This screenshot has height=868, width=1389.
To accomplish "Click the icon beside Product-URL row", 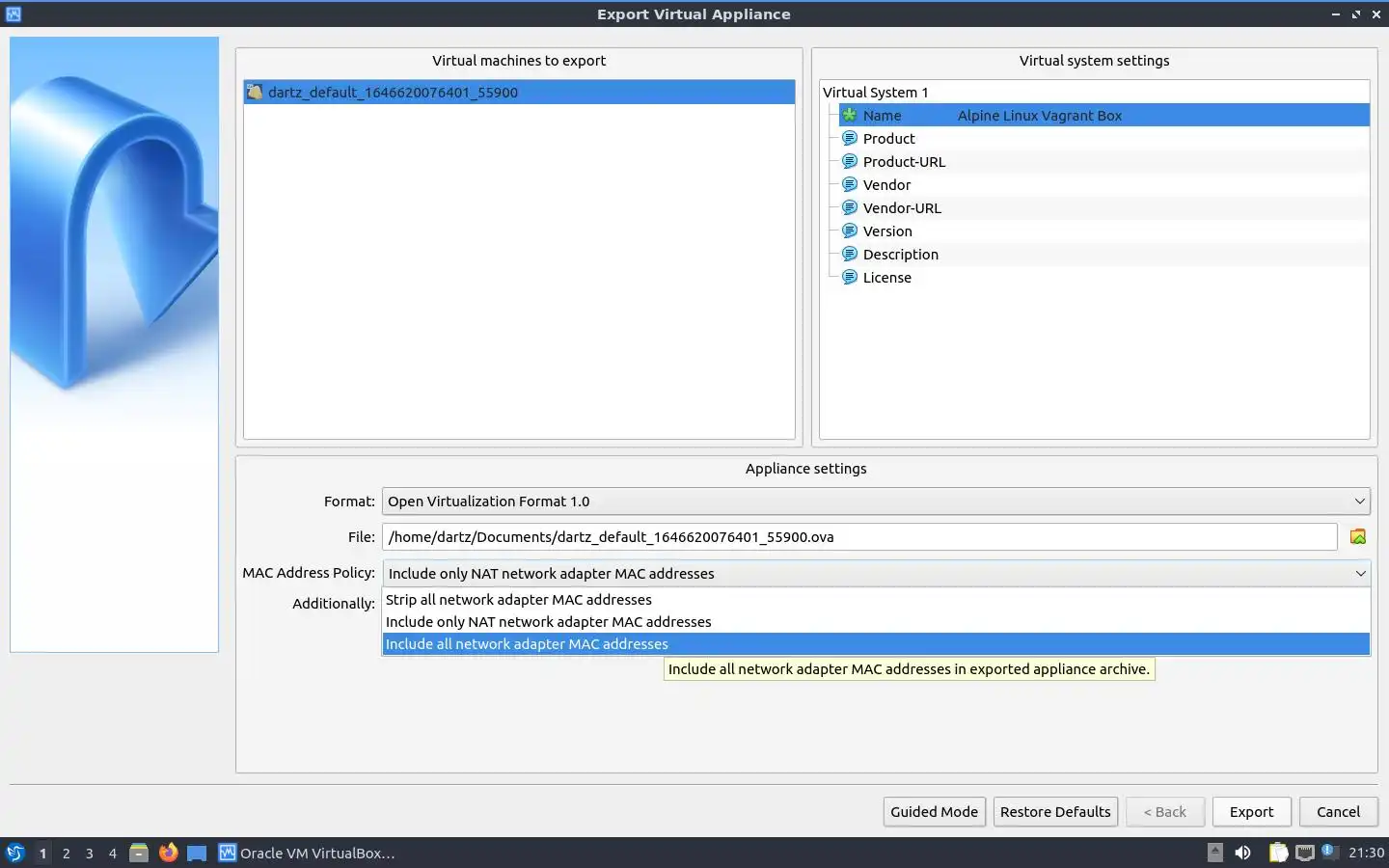I will tap(850, 161).
